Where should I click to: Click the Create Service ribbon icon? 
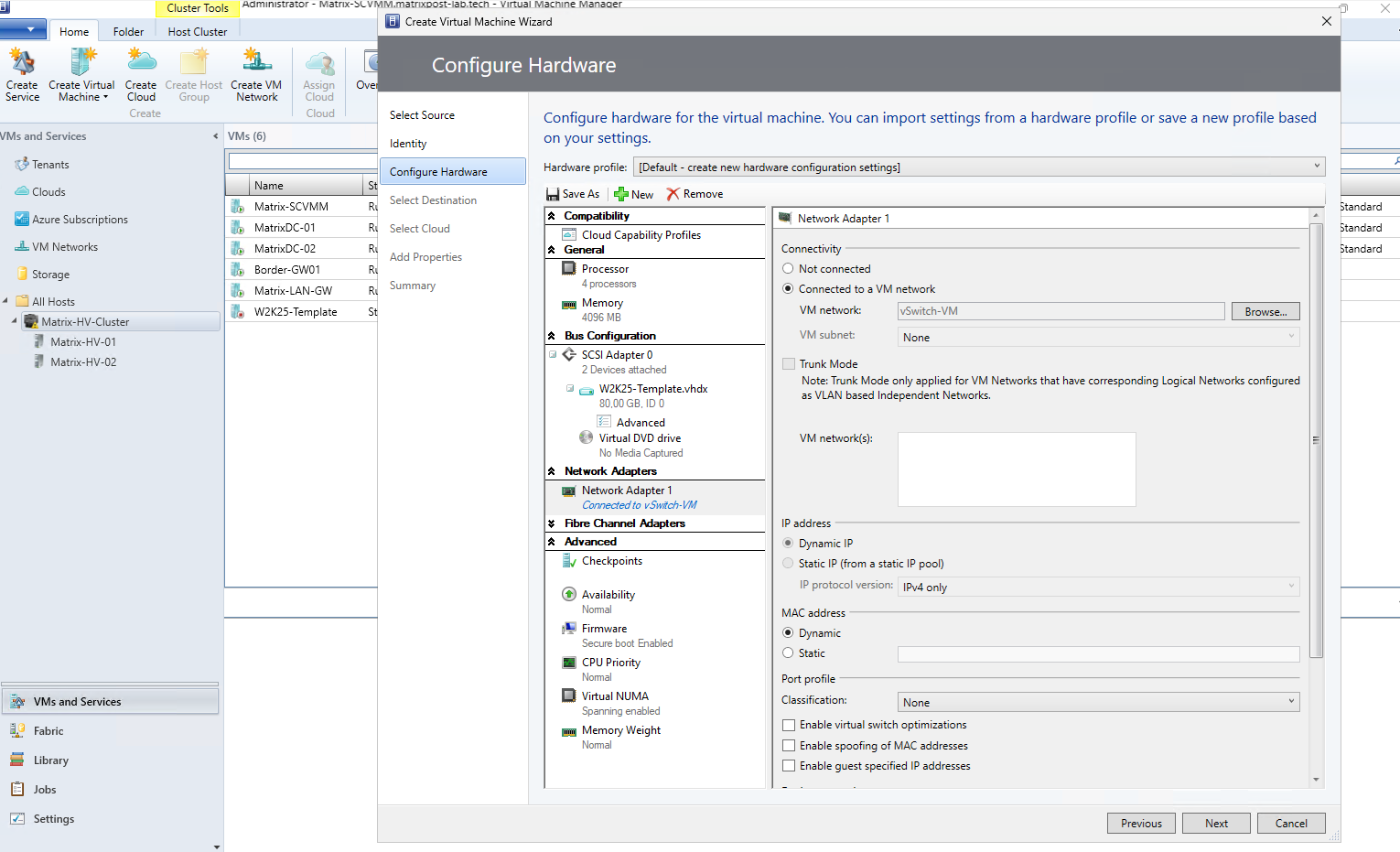pos(22,61)
